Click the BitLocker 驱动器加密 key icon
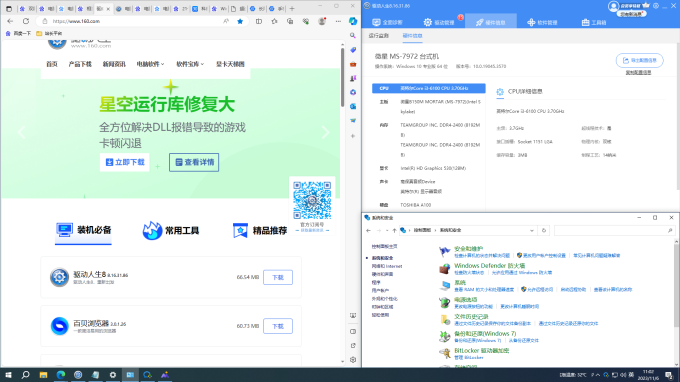 tap(445, 353)
